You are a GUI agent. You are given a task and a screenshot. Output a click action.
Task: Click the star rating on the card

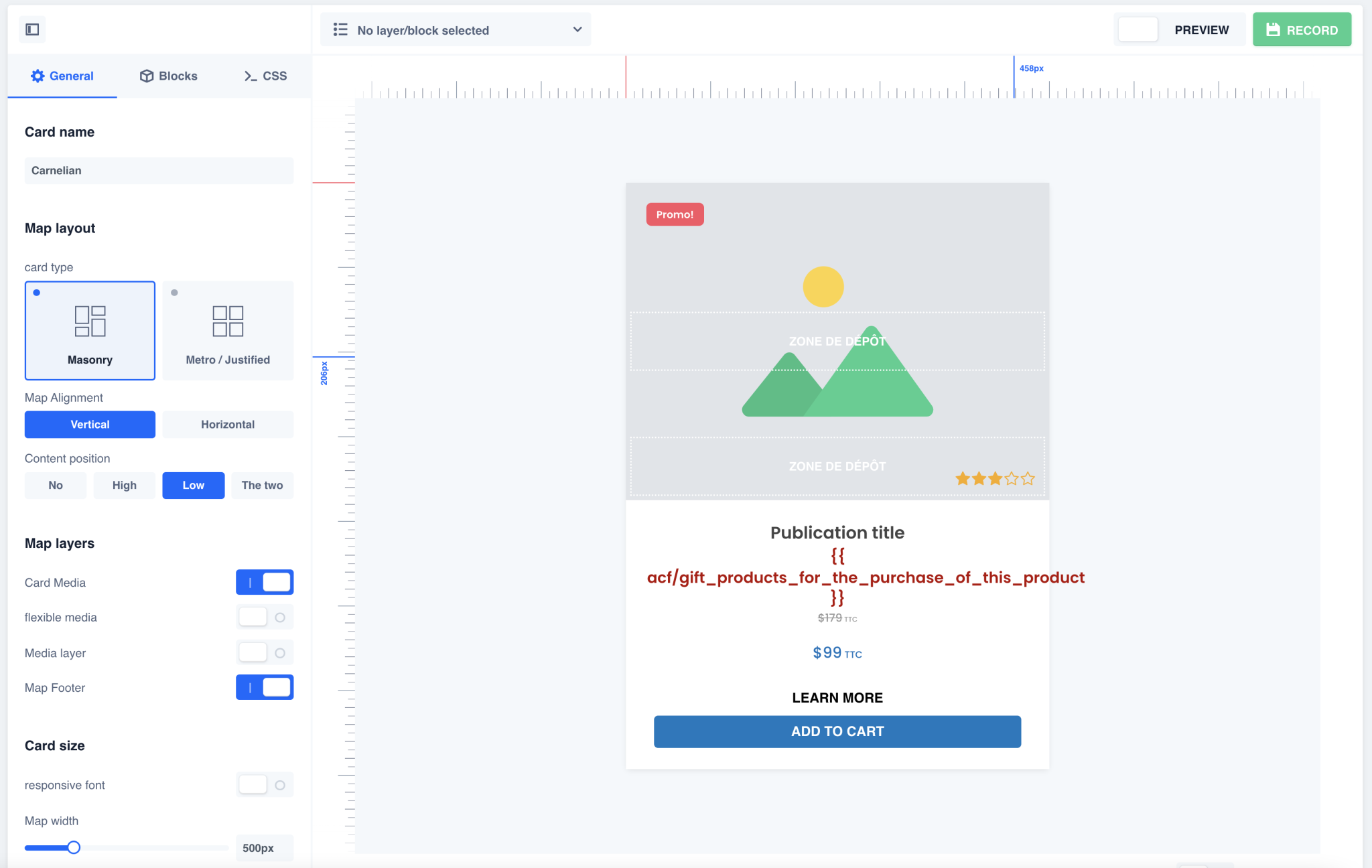coord(995,478)
